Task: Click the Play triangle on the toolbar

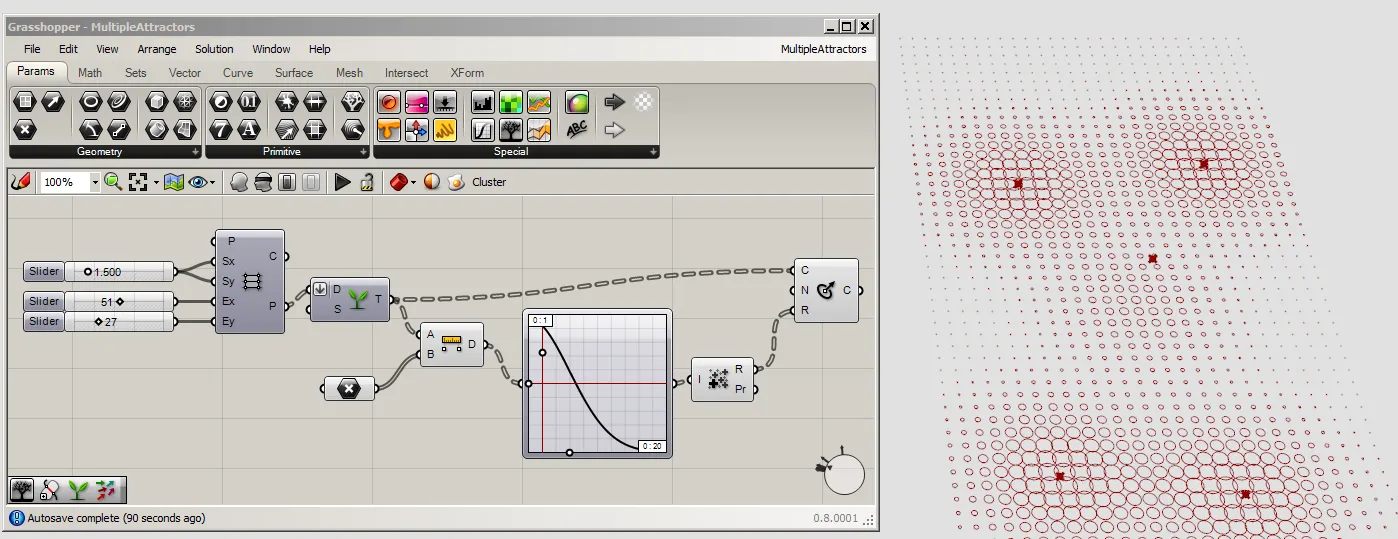Action: pyautogui.click(x=342, y=182)
